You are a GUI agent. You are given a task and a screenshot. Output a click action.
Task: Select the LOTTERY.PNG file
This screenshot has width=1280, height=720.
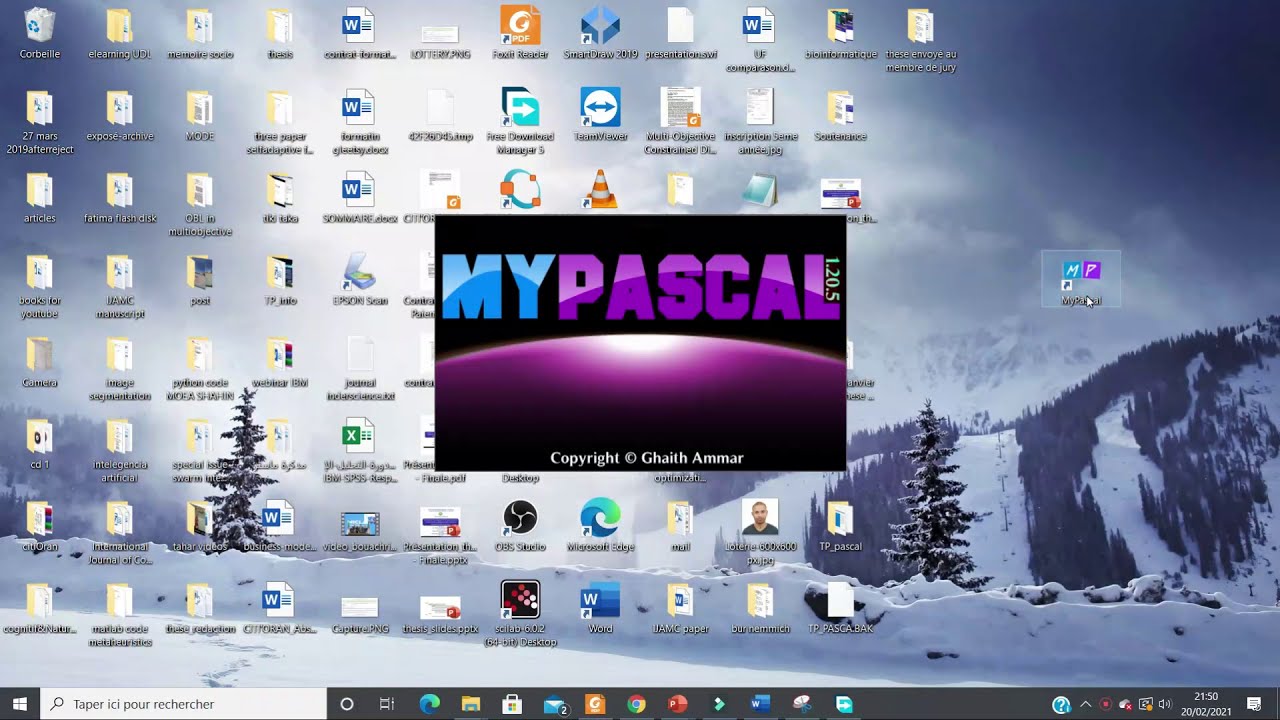[x=440, y=40]
